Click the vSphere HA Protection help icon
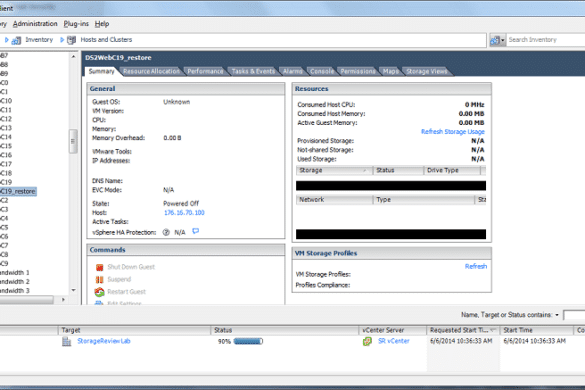The height and width of the screenshot is (390, 585). click(x=166, y=233)
